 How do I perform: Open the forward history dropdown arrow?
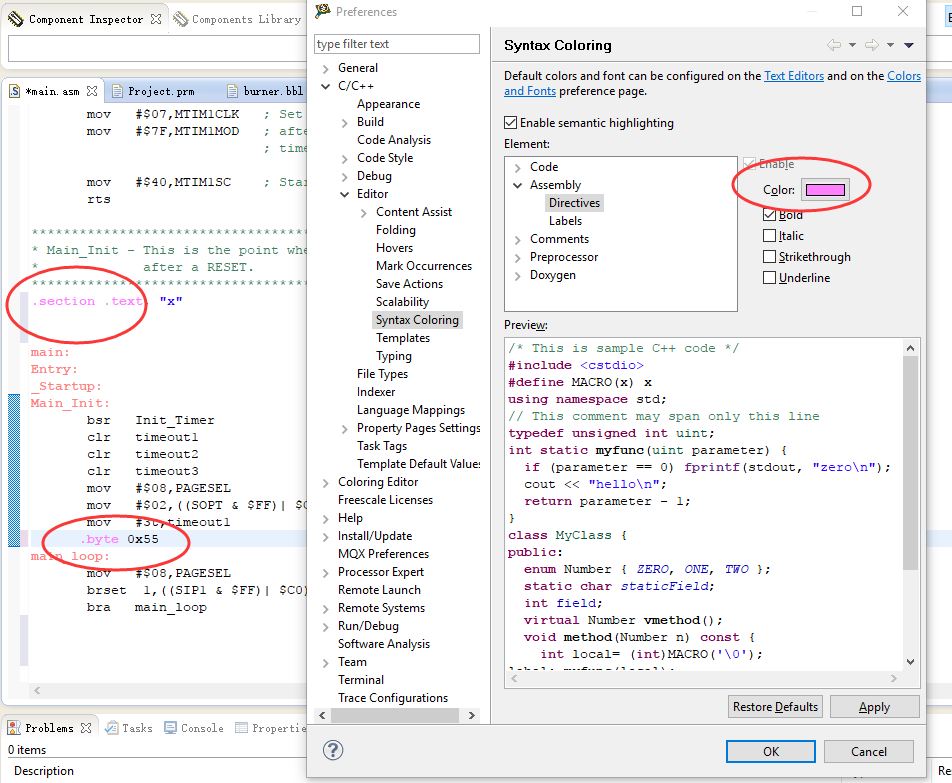coord(890,45)
